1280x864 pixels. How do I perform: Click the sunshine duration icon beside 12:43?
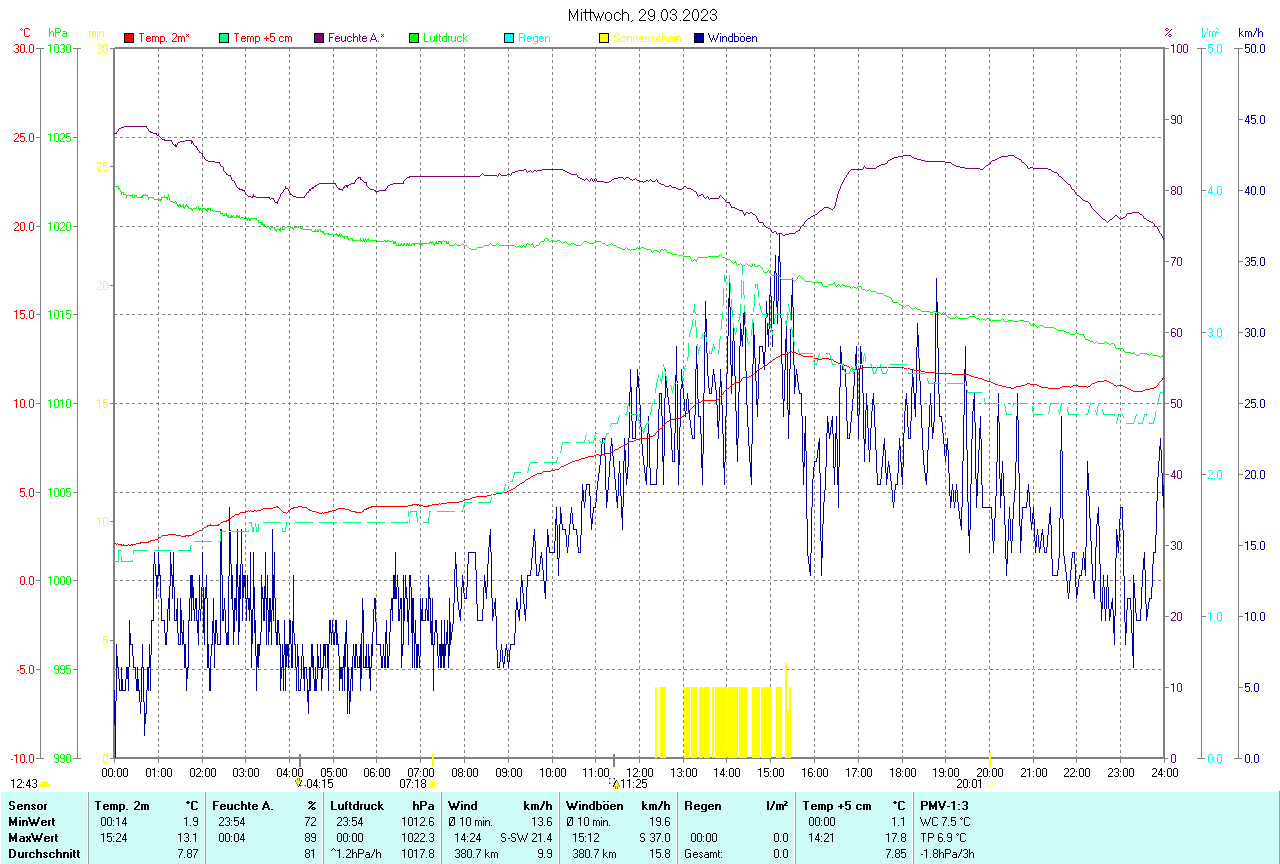point(44,785)
